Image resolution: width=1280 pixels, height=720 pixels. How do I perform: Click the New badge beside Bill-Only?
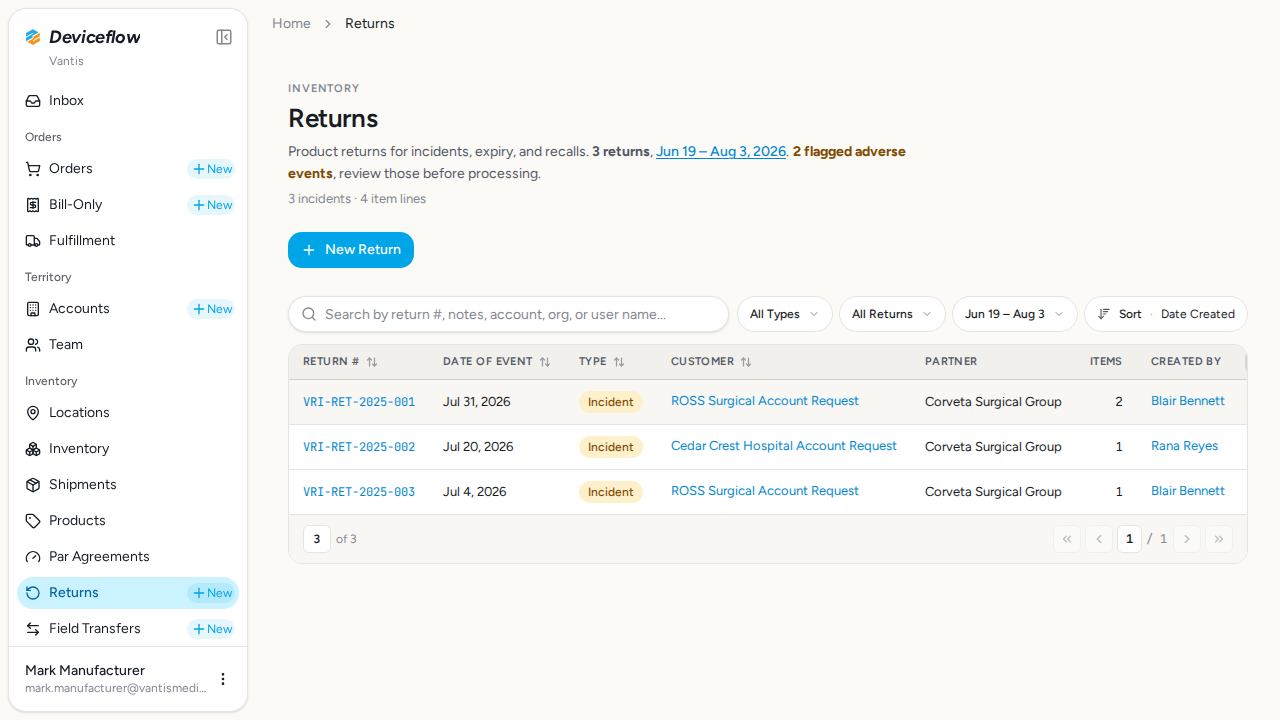coord(212,205)
